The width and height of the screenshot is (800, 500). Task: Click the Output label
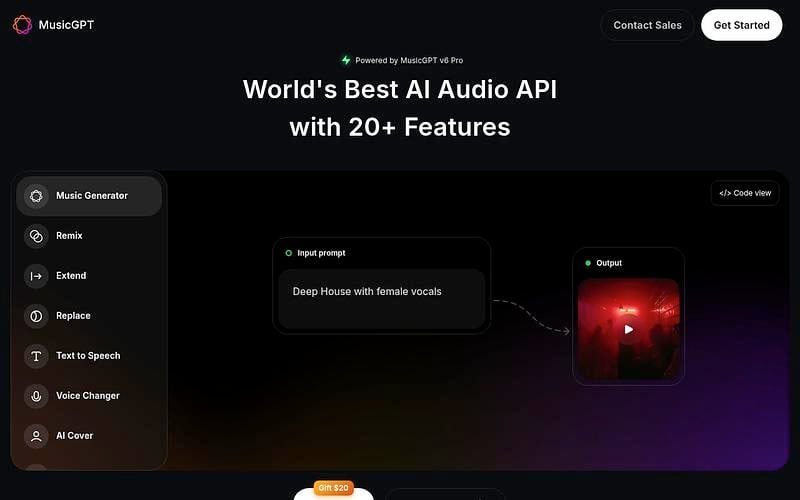[x=609, y=263]
